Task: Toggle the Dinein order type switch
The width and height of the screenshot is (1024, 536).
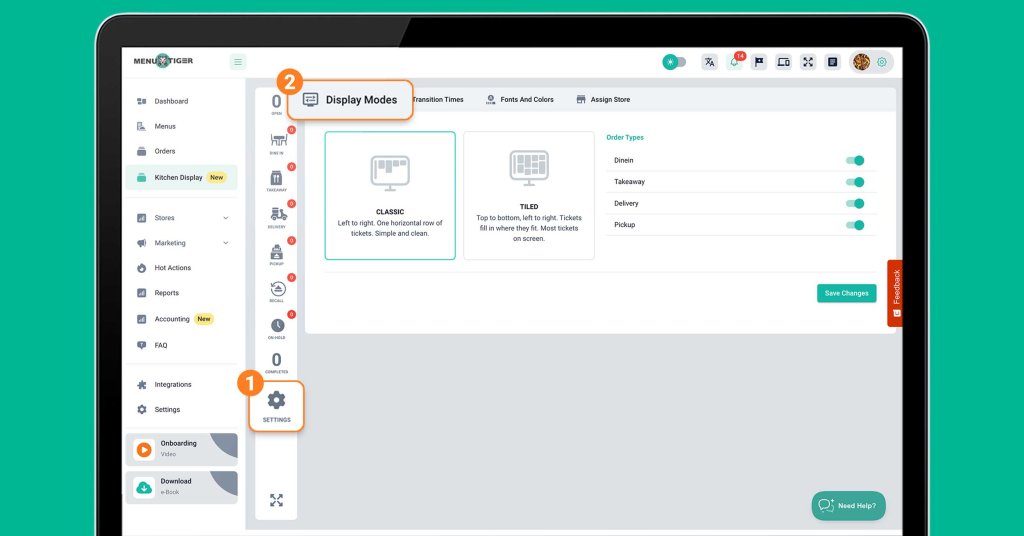Action: (854, 160)
